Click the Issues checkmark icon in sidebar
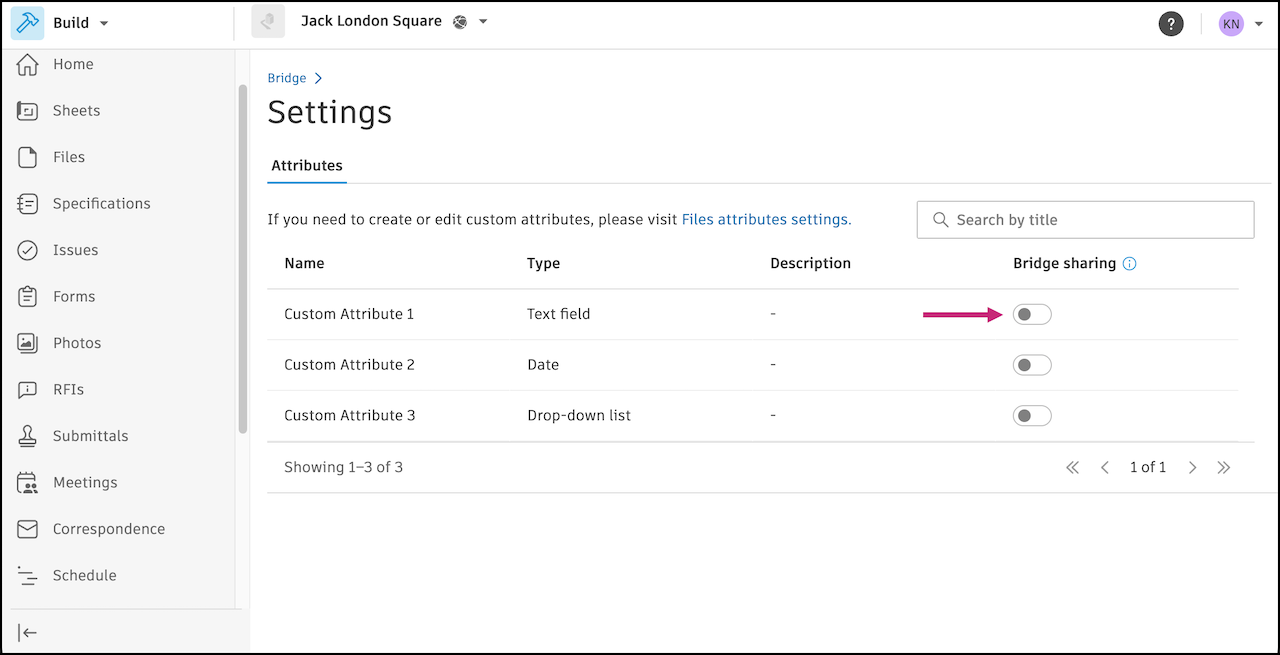Screen dimensions: 1280x655 (x=28, y=250)
